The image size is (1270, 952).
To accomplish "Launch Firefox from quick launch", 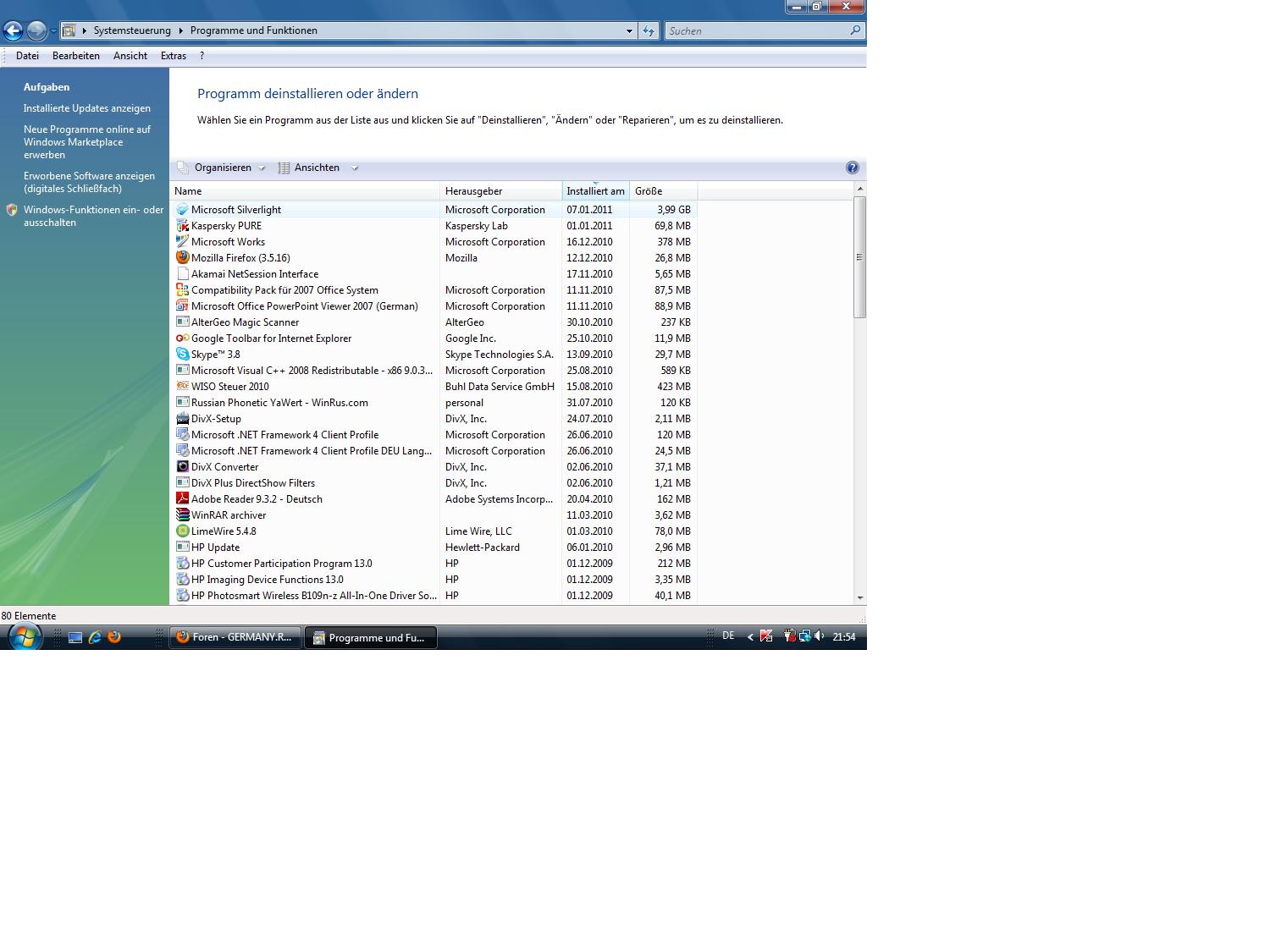I will point(114,637).
